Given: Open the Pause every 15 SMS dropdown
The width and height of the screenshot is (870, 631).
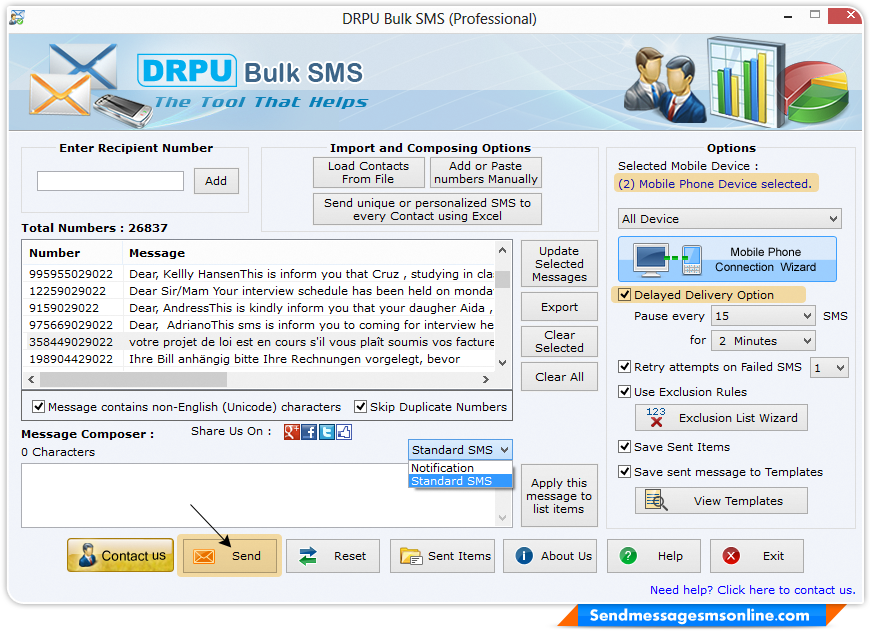Looking at the screenshot, I should click(x=763, y=316).
